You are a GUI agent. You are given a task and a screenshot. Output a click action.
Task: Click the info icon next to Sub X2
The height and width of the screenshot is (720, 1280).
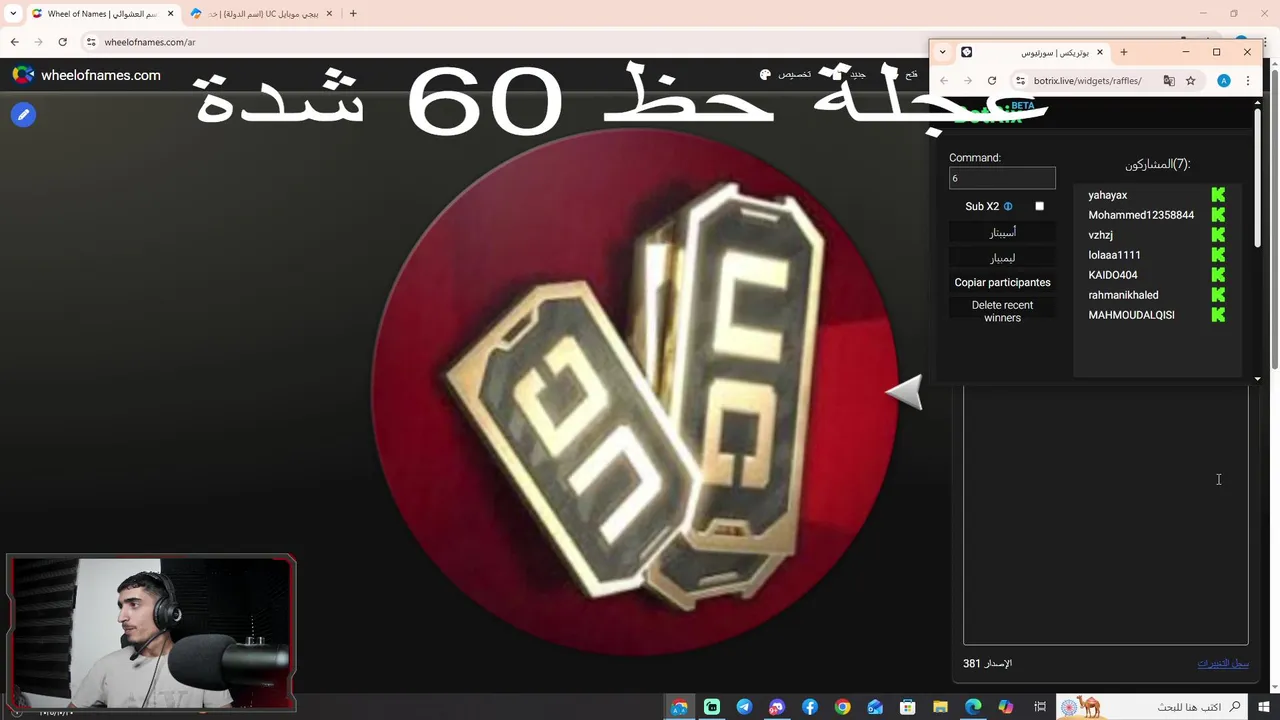[x=1008, y=206]
